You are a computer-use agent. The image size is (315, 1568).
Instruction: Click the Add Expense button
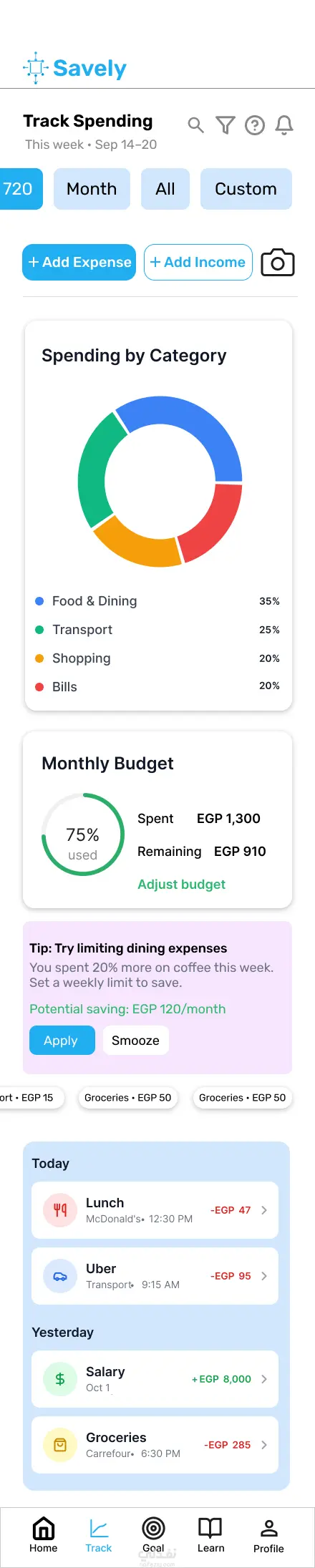(x=79, y=262)
